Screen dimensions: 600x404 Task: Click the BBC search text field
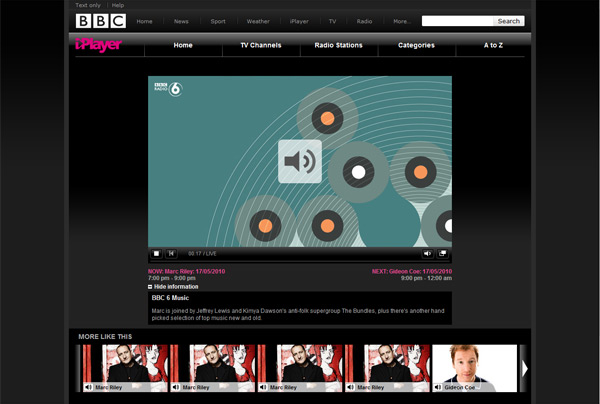coord(457,21)
